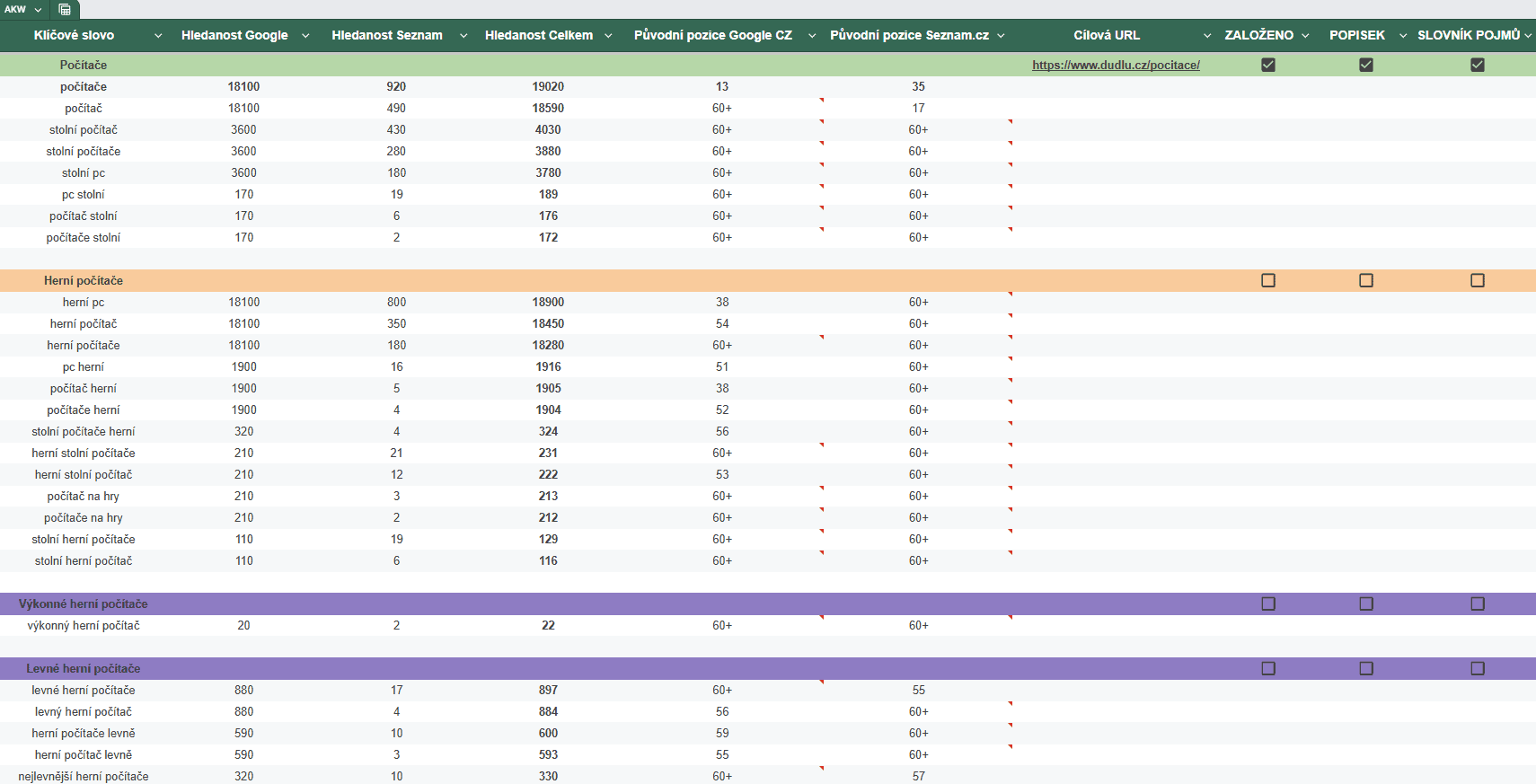Enable SLOVNÍK POJMŮ for Levné herní počítače
1536x784 pixels.
(x=1478, y=668)
